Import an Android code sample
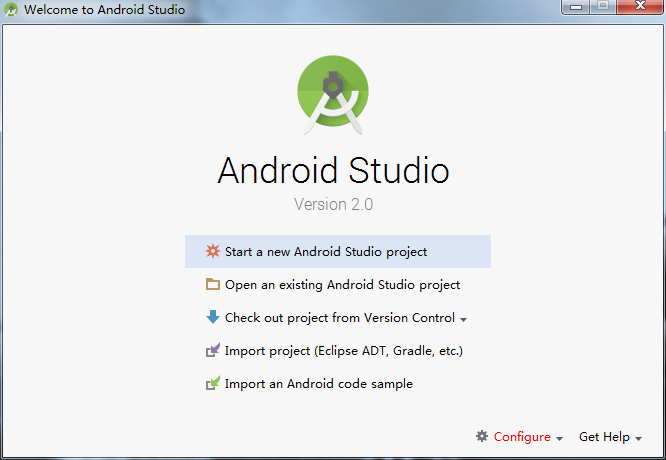This screenshot has height=460, width=666. click(x=338, y=384)
